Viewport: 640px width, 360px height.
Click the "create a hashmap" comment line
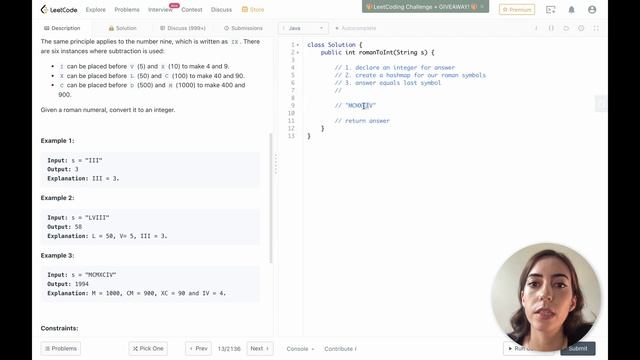[x=410, y=75]
